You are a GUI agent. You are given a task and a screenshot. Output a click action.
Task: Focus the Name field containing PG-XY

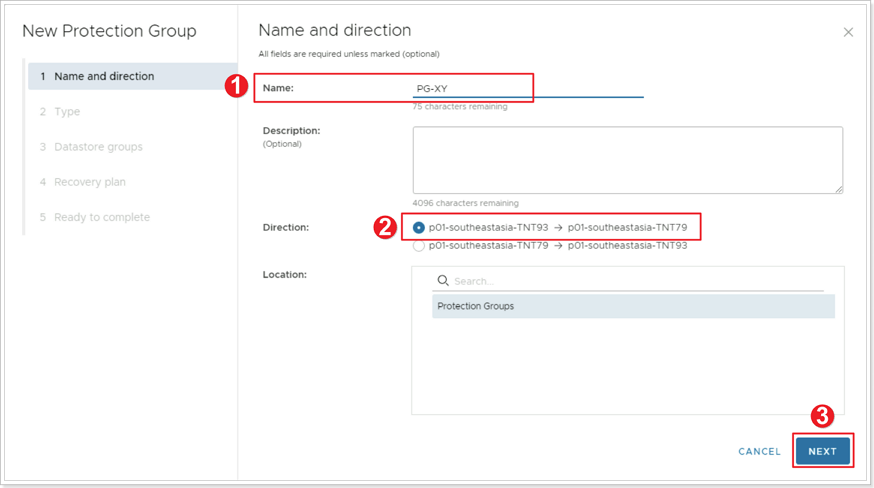tap(528, 89)
